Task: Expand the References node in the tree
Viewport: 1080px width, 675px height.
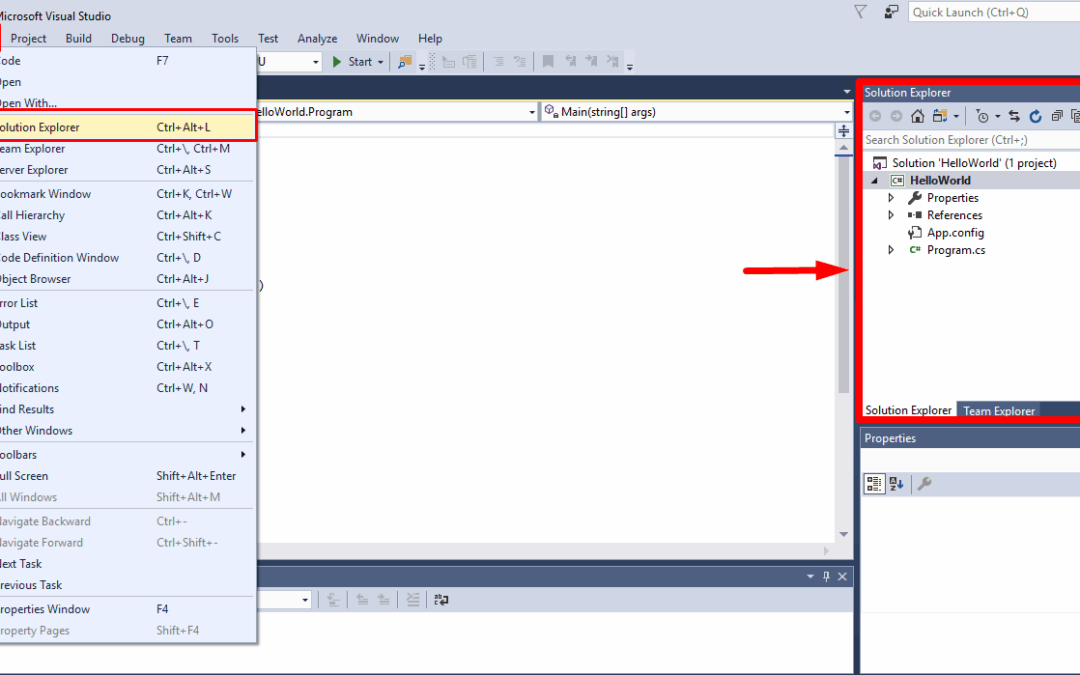Action: pos(891,215)
